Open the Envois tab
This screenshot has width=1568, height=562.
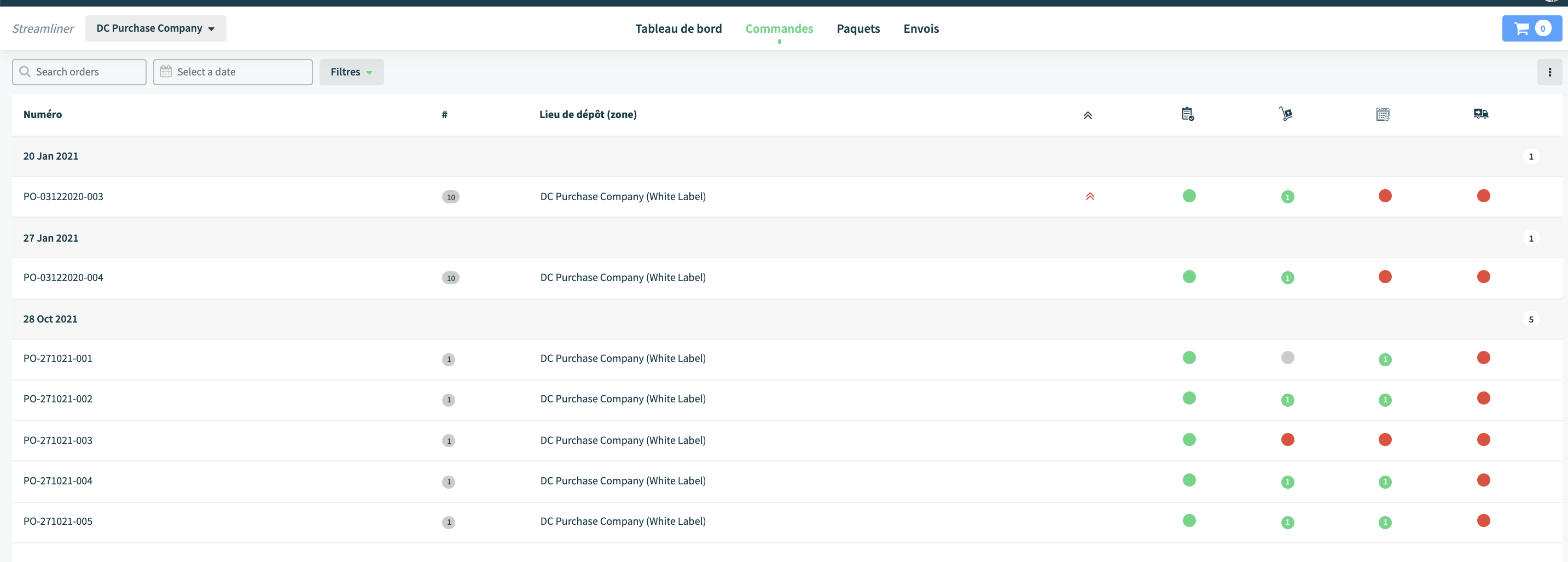(x=921, y=28)
